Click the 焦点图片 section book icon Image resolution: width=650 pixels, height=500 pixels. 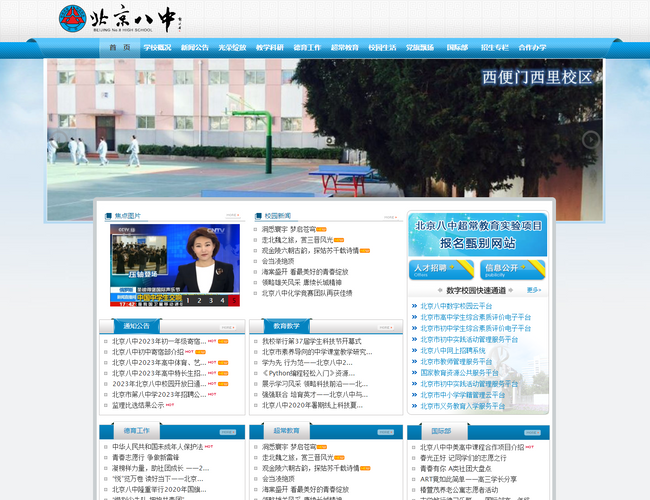pyautogui.click(x=109, y=216)
